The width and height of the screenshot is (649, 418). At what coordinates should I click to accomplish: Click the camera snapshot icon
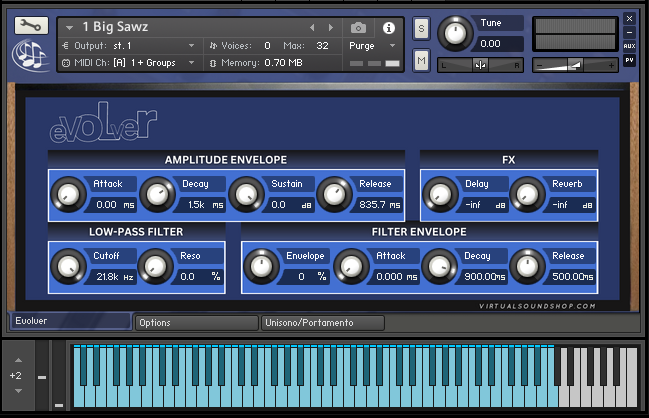click(358, 27)
